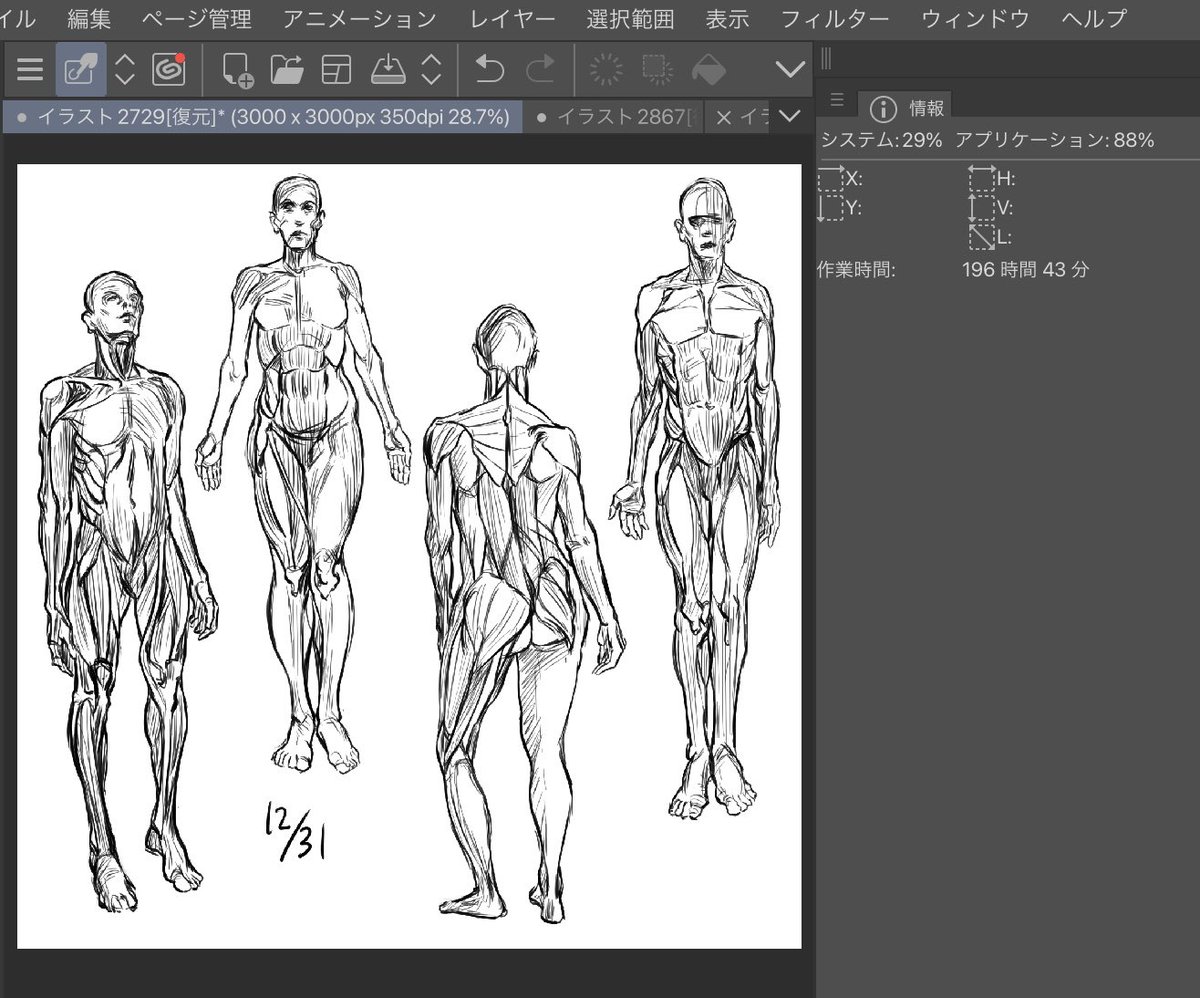This screenshot has width=1200, height=998.
Task: Open the アニメーション menu
Action: coord(359,18)
